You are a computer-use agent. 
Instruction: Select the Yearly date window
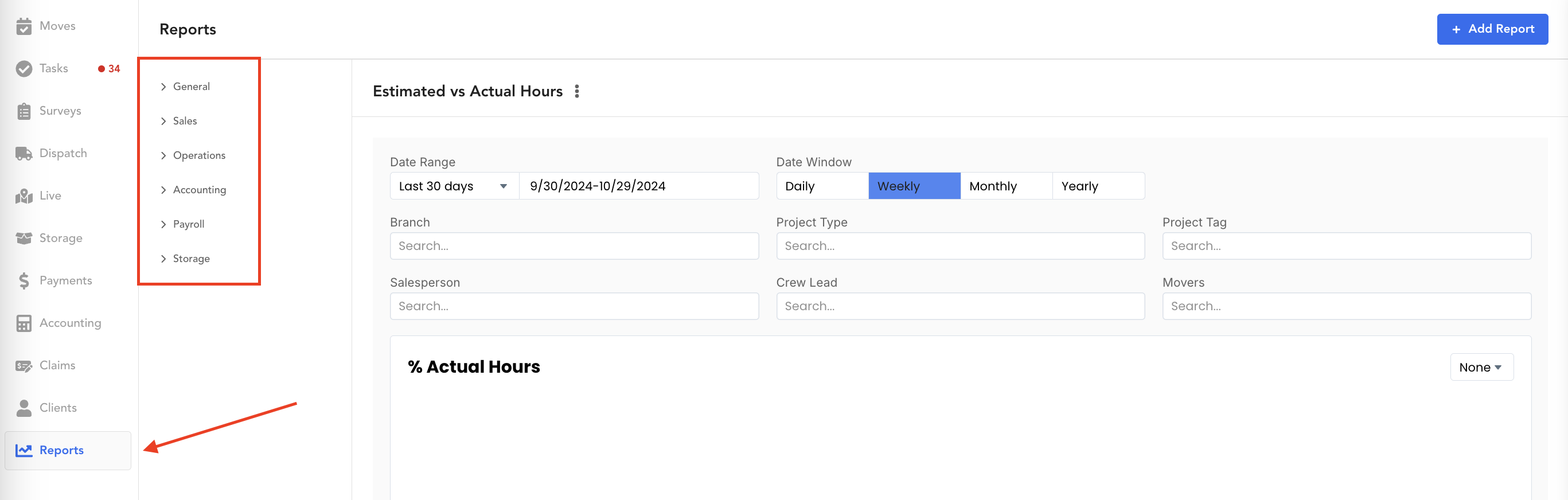coord(1098,186)
